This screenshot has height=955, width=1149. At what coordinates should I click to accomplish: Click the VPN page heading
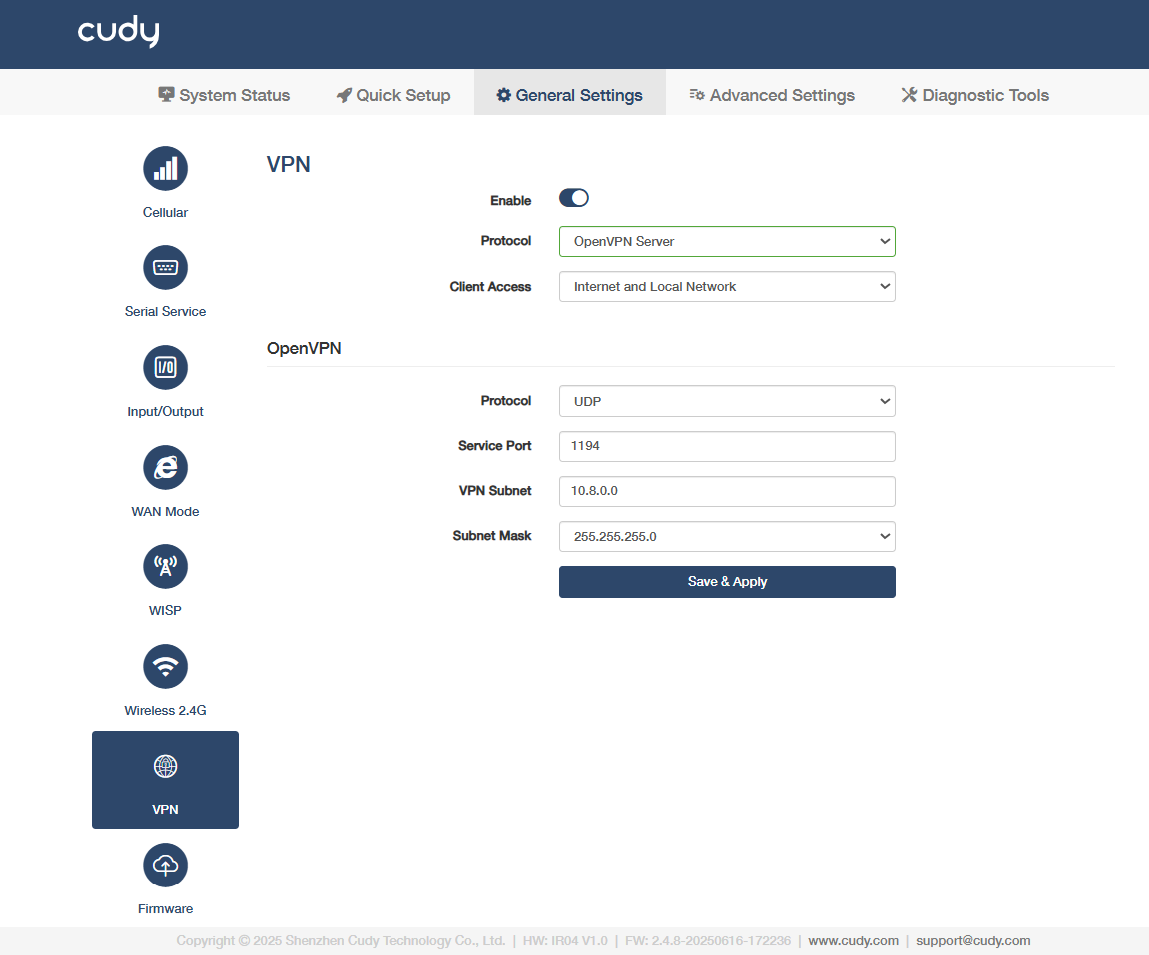coord(289,164)
